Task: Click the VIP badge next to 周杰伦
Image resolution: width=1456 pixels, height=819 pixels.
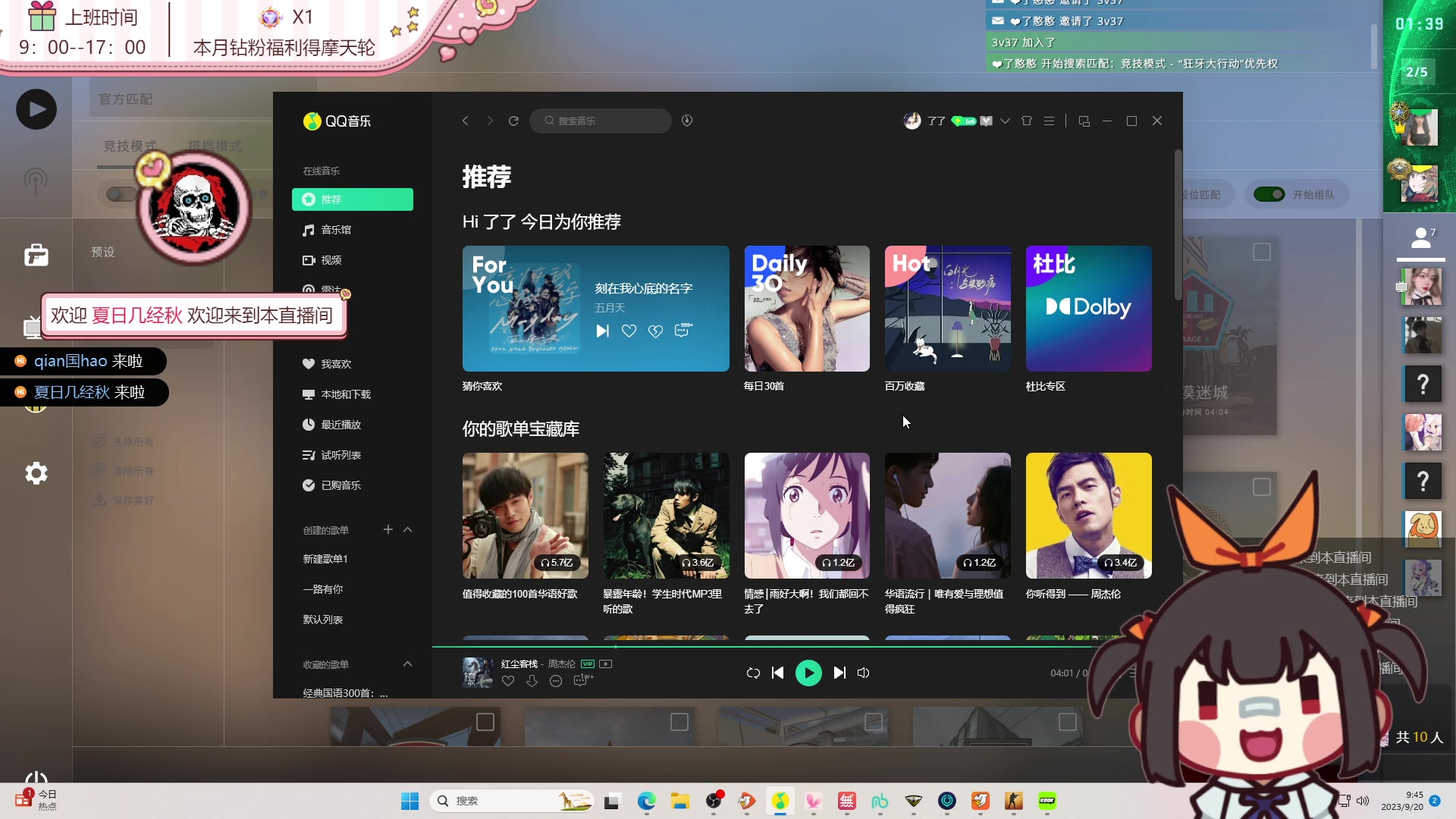Action: pos(588,664)
